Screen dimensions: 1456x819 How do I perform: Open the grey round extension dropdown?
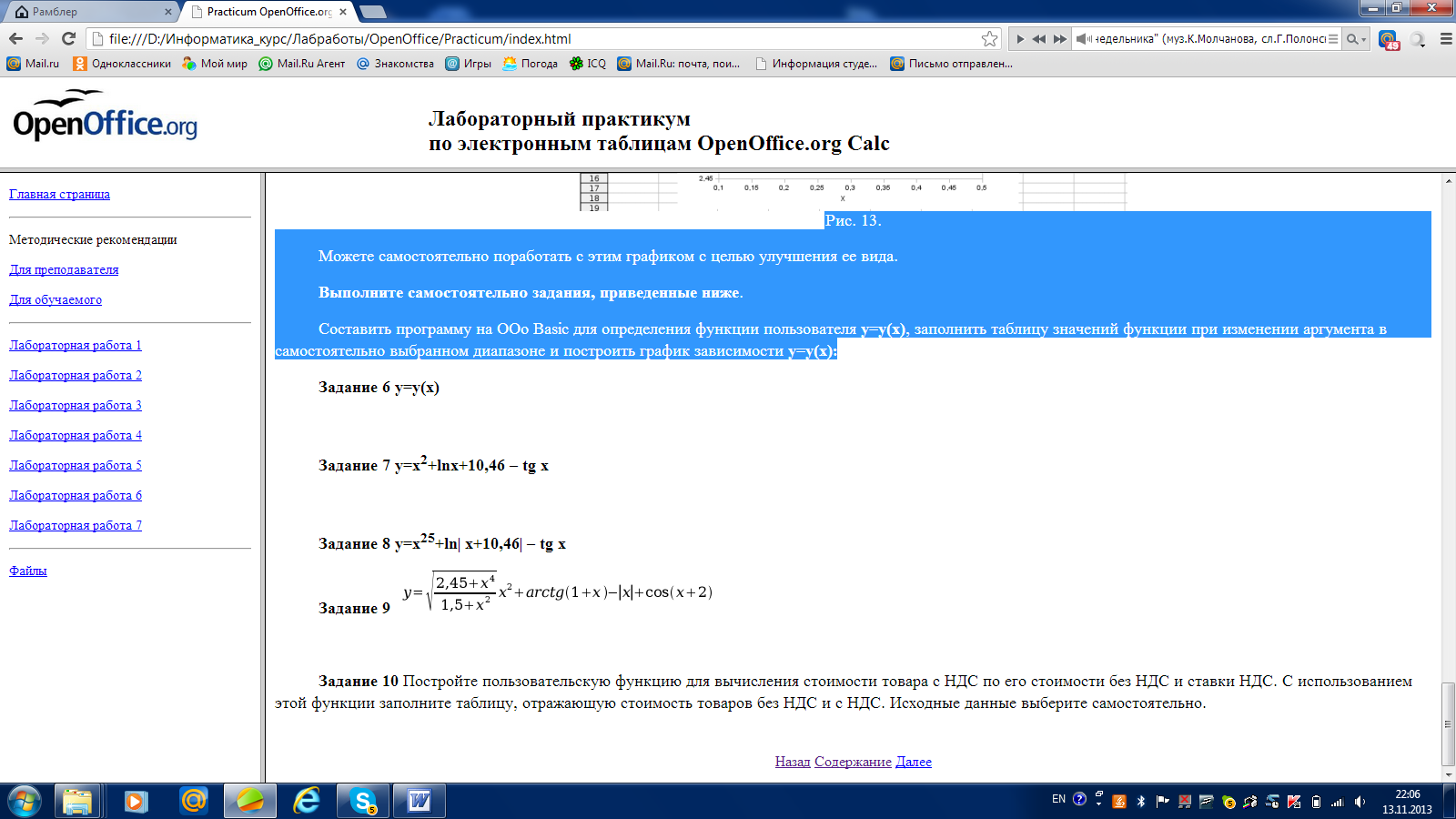[x=1418, y=40]
